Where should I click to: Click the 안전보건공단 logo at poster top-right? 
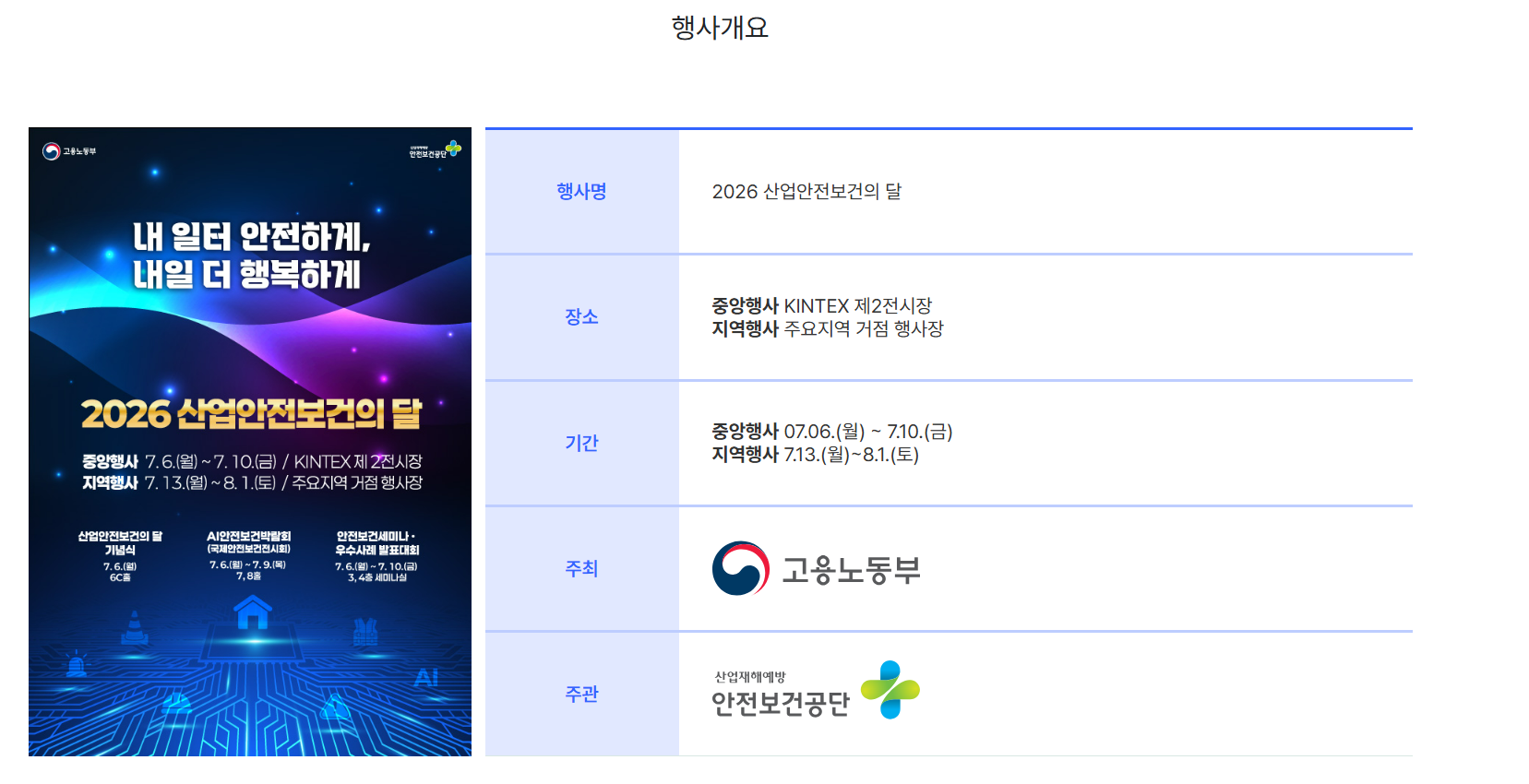tap(436, 149)
